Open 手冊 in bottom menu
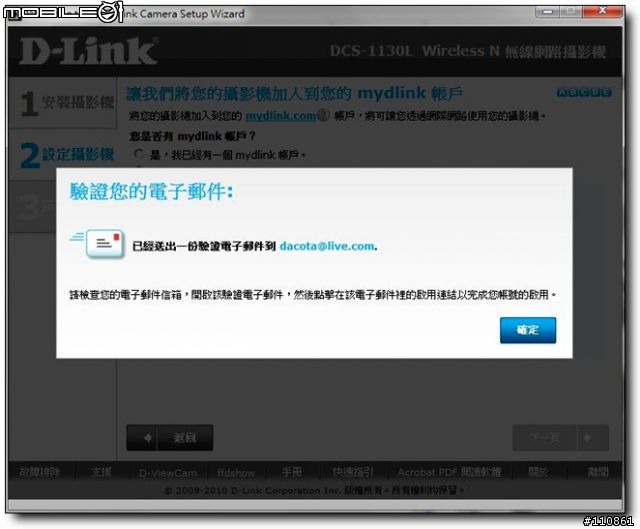The image size is (640, 529). (292, 472)
